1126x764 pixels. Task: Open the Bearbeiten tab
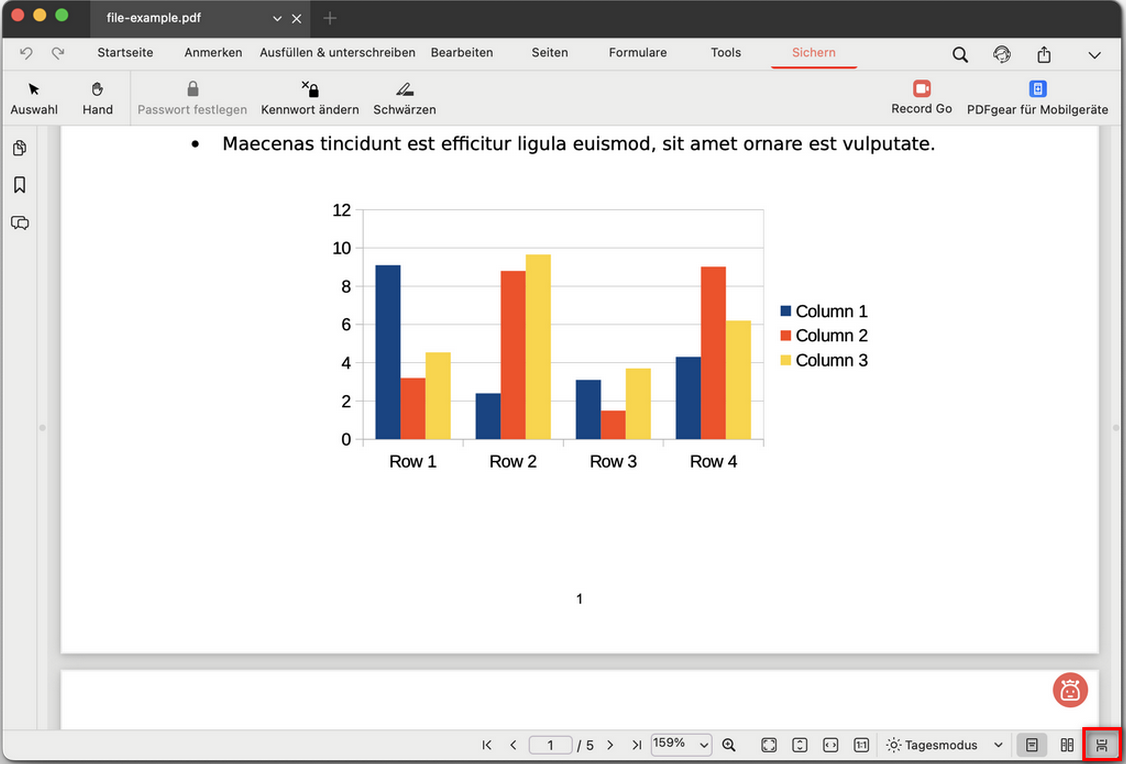coord(461,52)
